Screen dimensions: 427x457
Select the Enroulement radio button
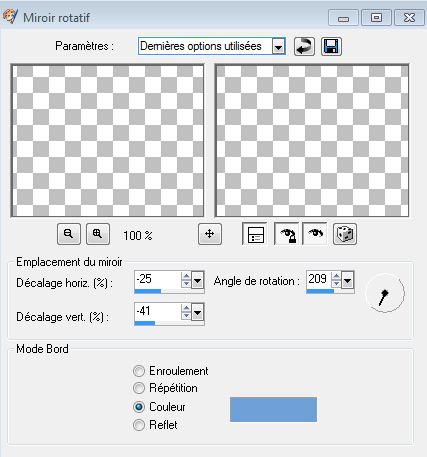[x=139, y=371]
